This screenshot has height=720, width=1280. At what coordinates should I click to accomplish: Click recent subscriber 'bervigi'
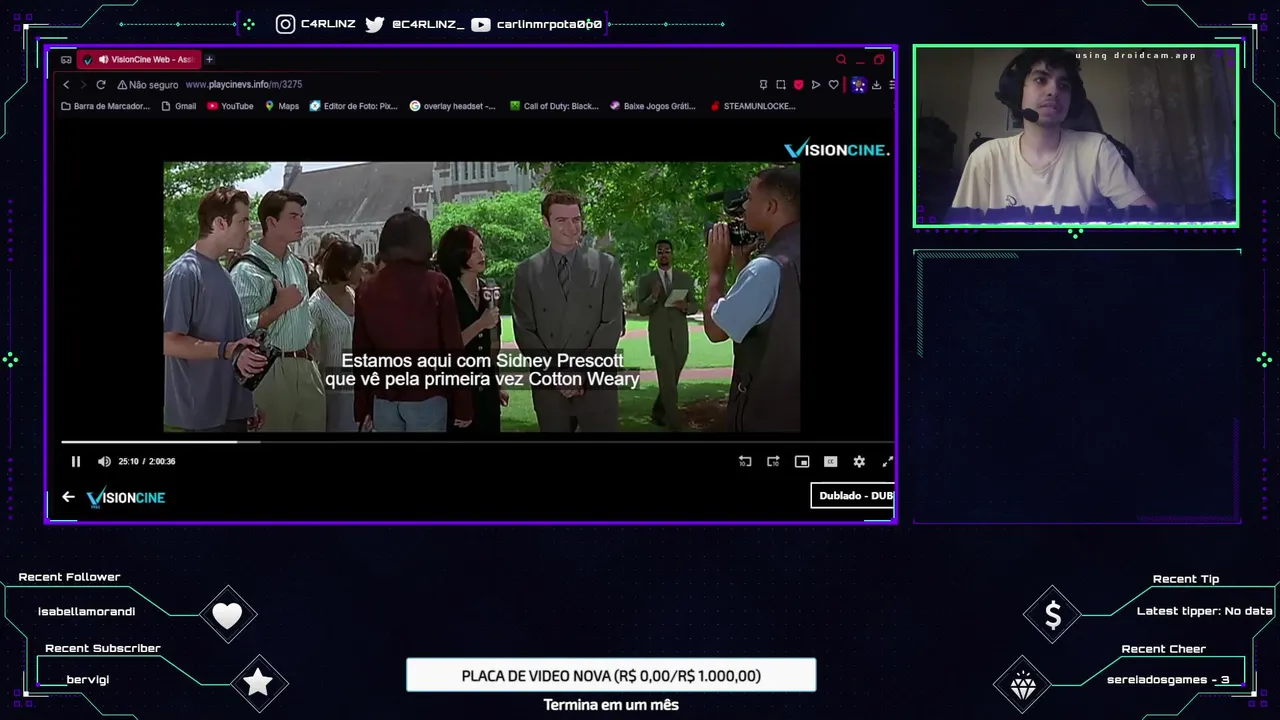pos(88,680)
